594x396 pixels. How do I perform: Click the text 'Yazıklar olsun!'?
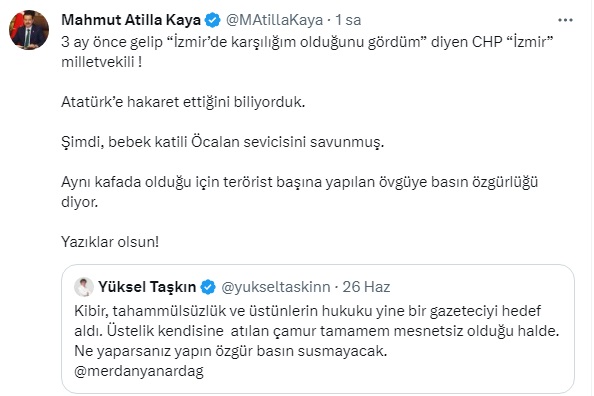(x=110, y=242)
